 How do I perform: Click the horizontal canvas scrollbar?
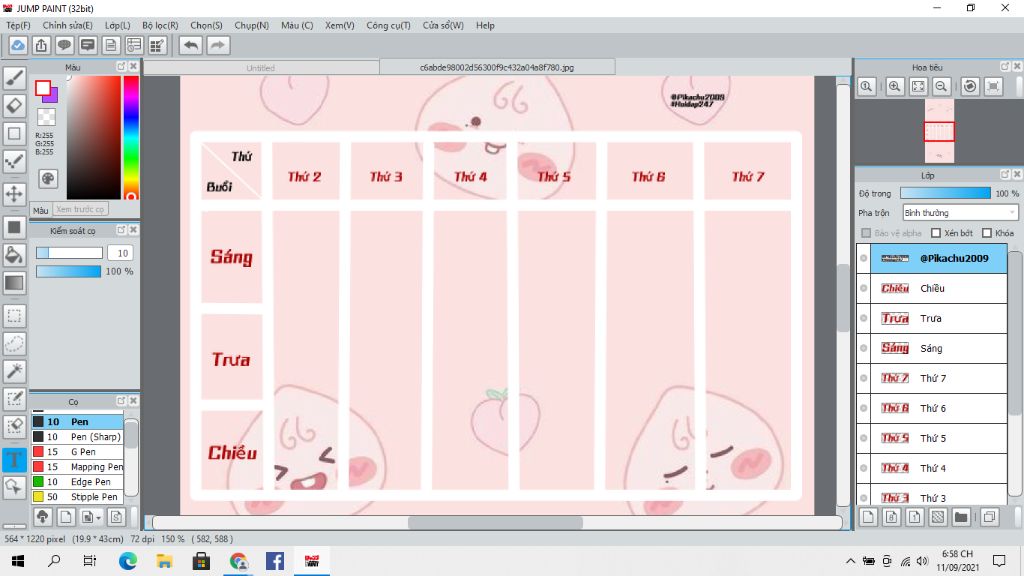[496, 522]
